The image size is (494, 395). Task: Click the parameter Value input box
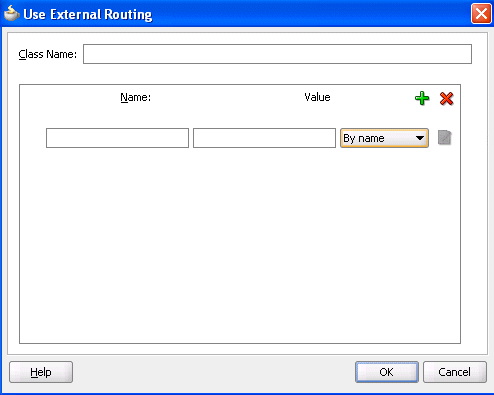click(x=264, y=138)
